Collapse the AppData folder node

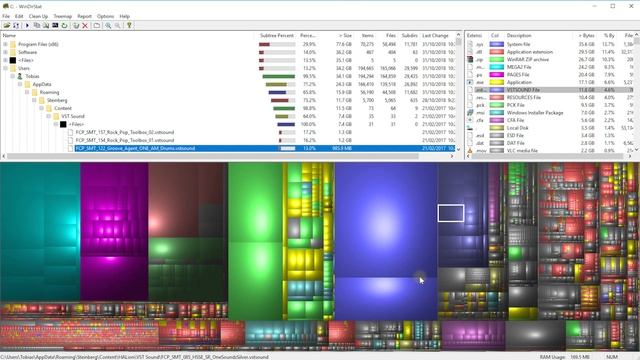tap(20, 84)
